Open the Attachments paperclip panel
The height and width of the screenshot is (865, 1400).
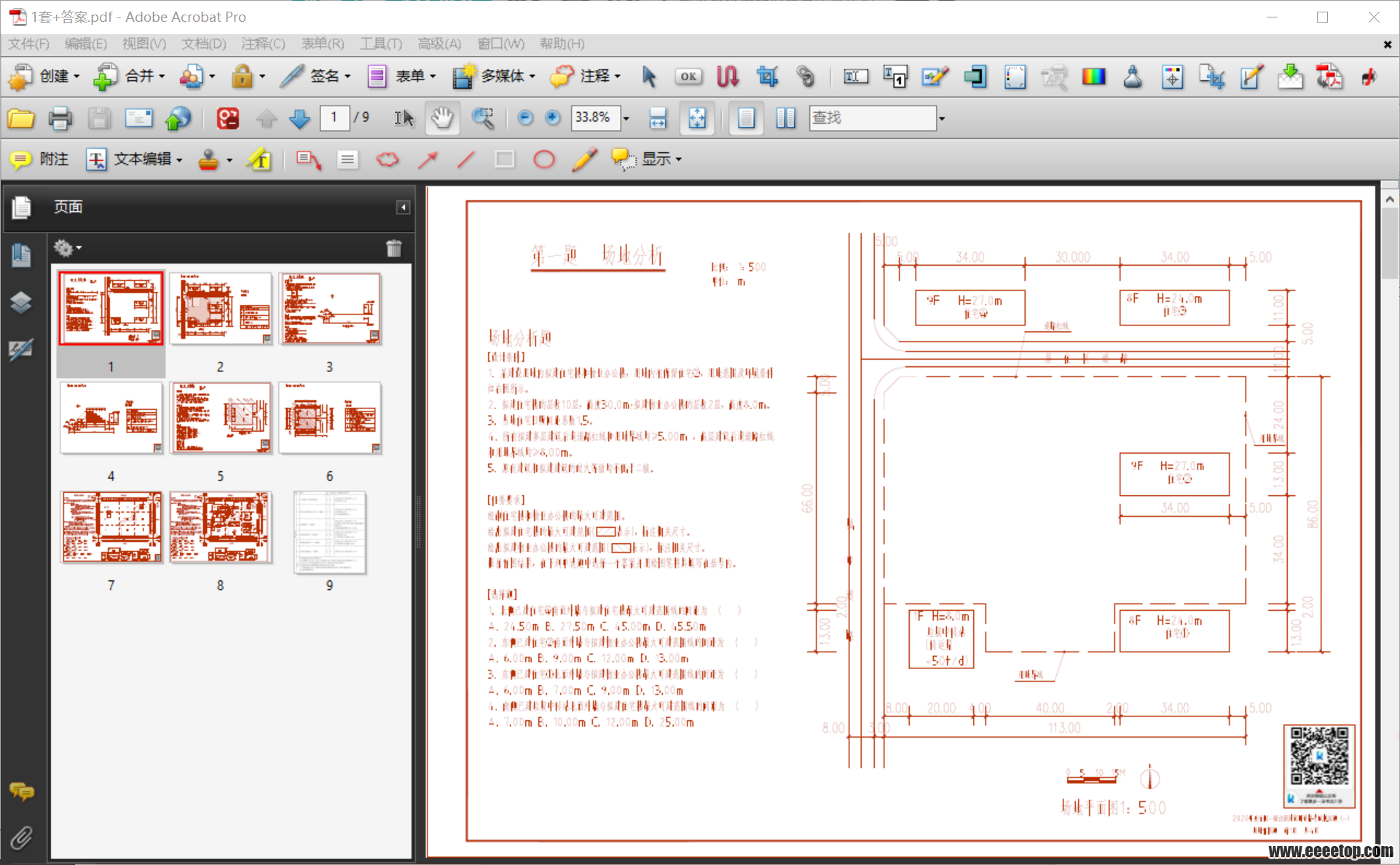click(x=21, y=838)
